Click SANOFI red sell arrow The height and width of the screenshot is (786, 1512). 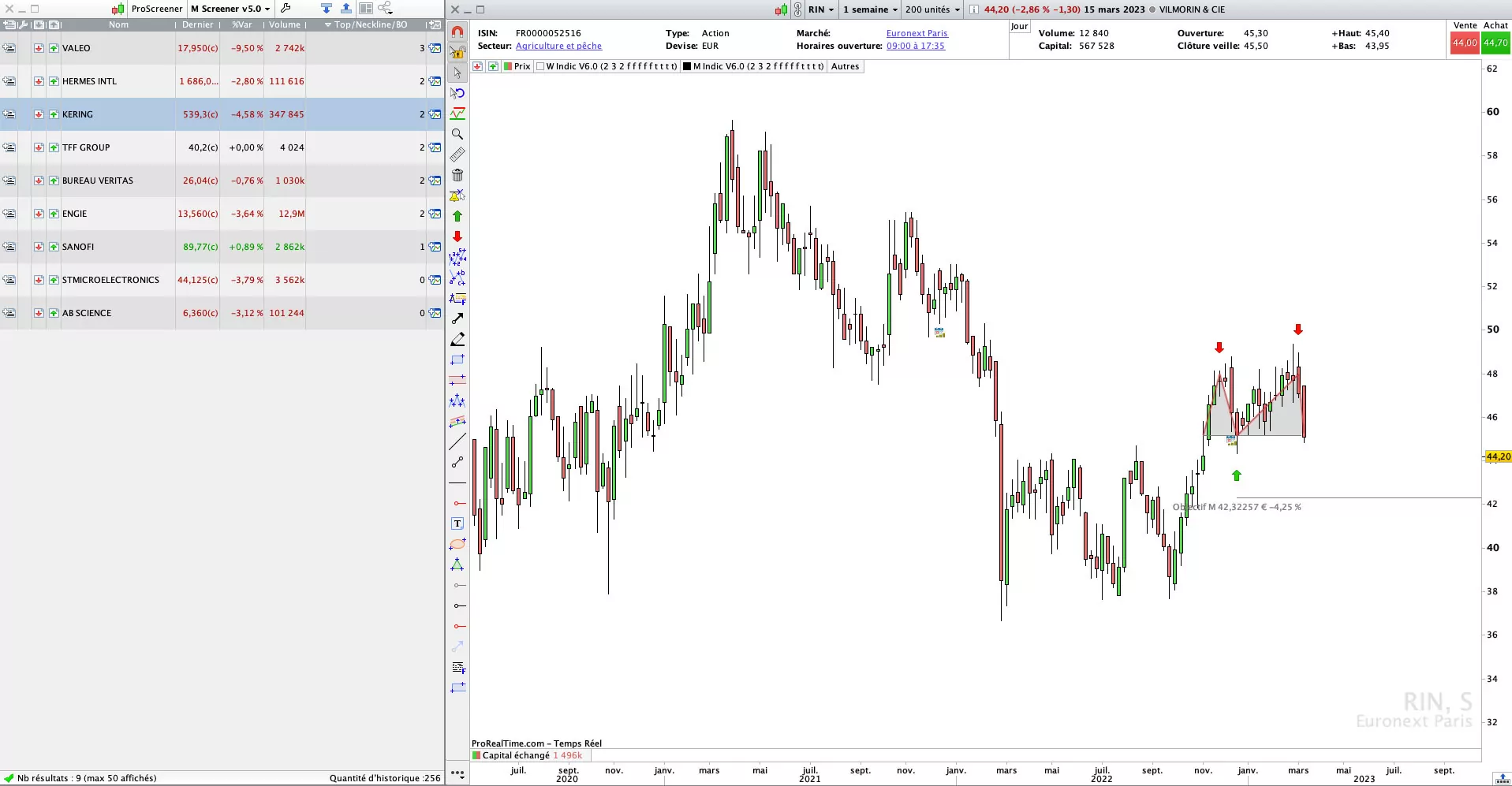(38, 247)
